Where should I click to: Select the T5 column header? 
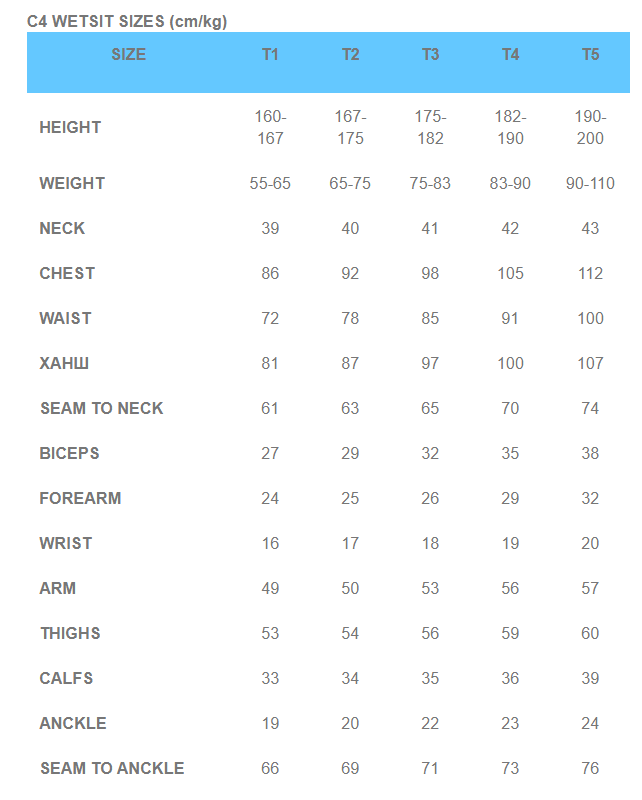(590, 55)
